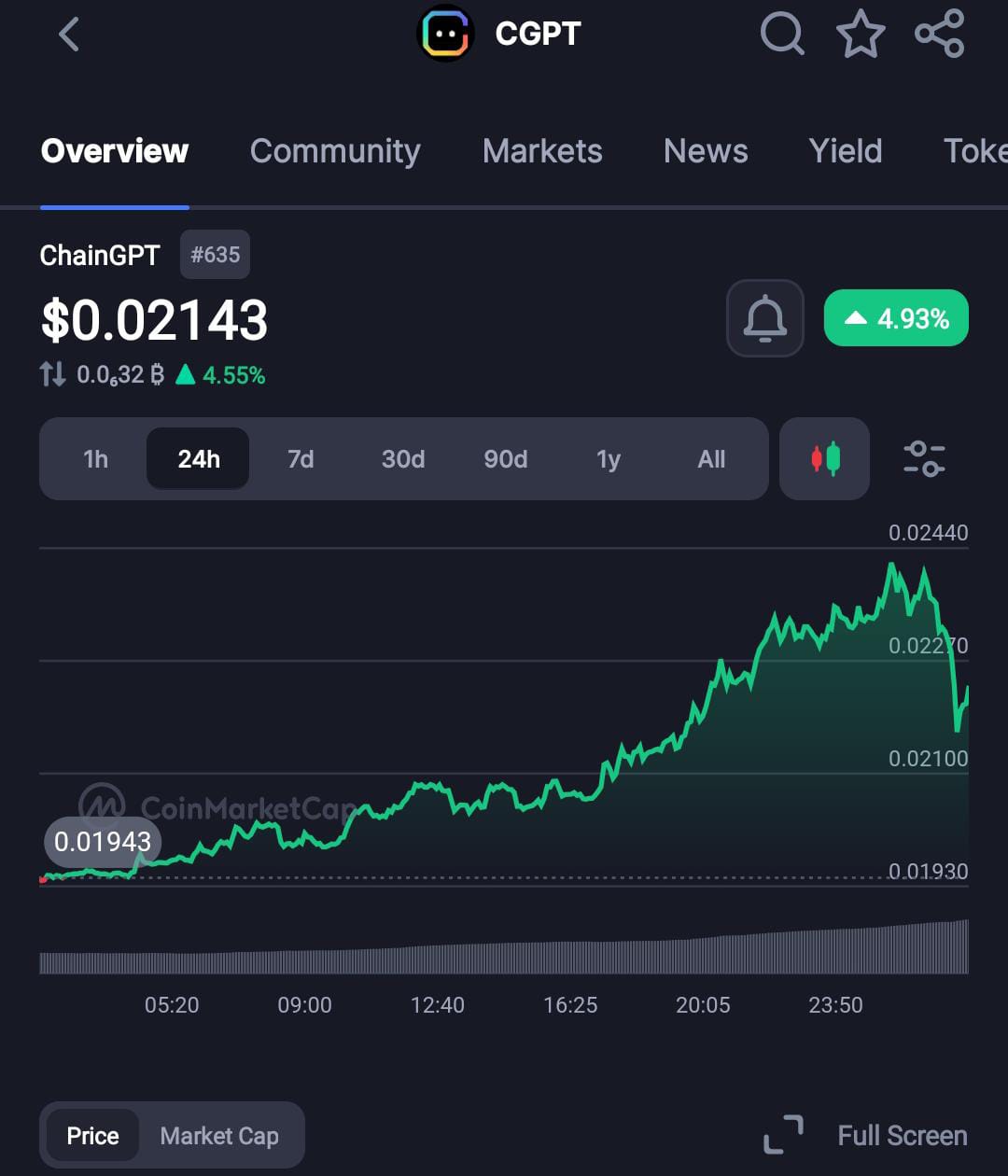Tap the 0.02100 axis label
Screen dimensions: 1008x1176
tap(928, 759)
